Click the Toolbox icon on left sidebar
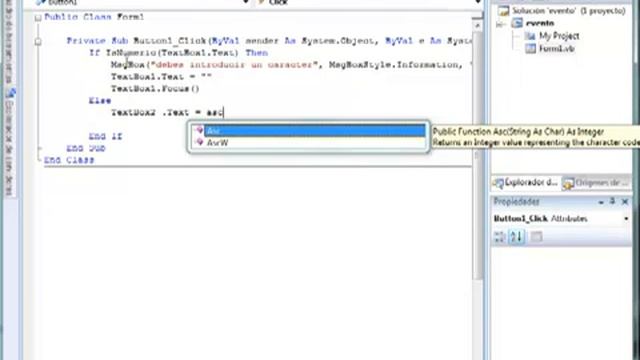 [11, 93]
